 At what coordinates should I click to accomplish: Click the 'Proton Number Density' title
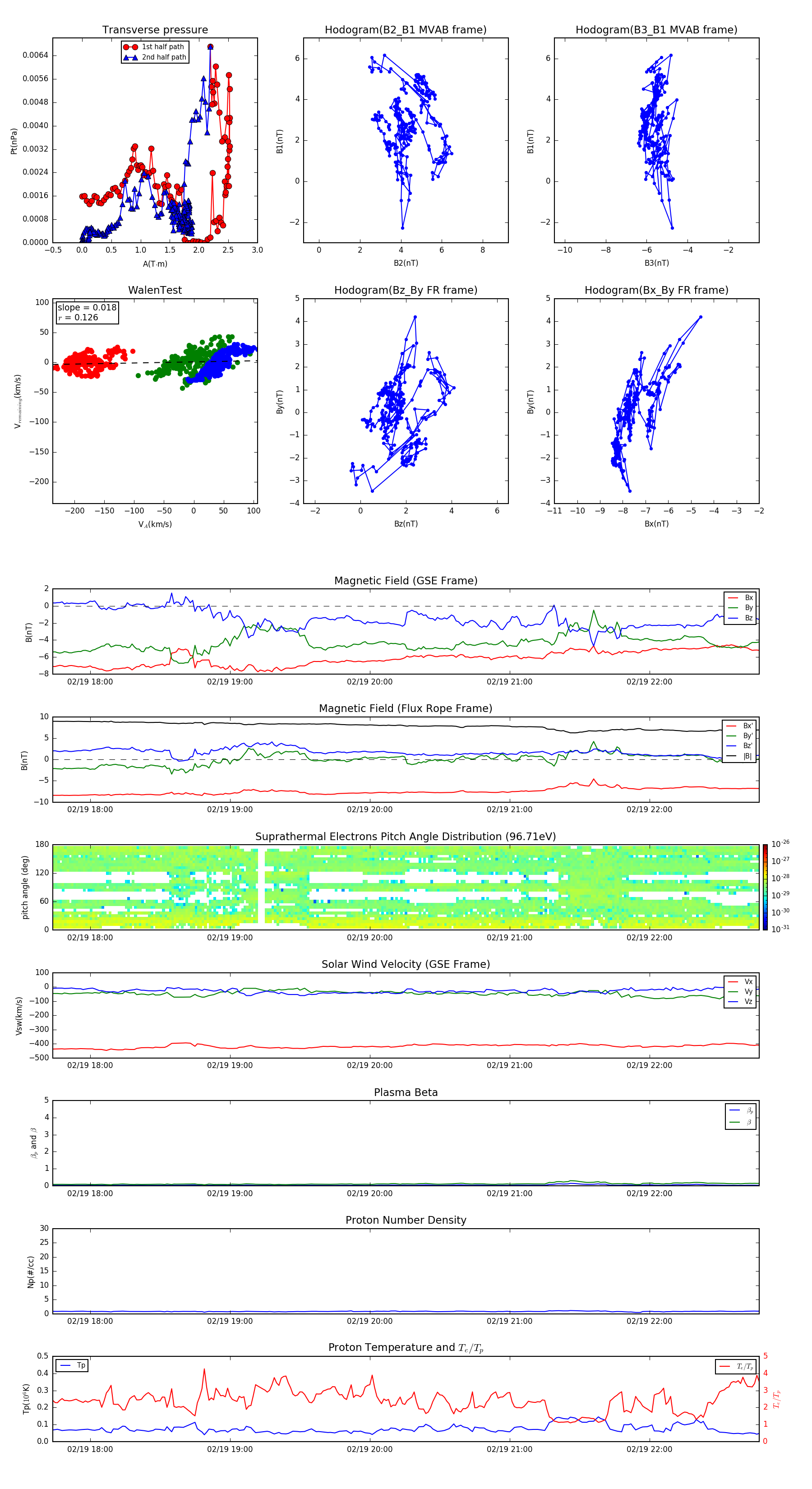(406, 1221)
